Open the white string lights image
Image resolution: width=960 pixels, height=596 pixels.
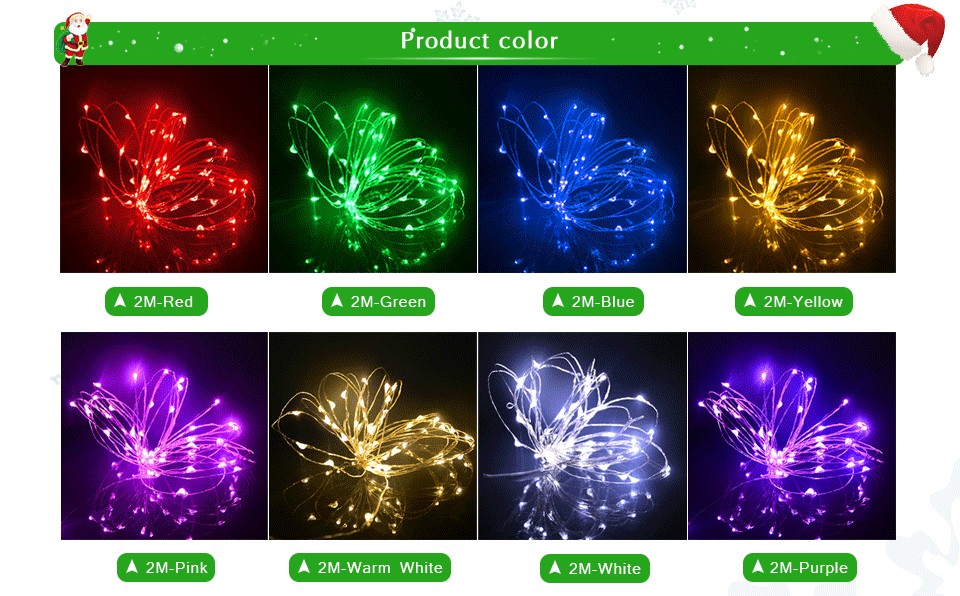tap(582, 436)
